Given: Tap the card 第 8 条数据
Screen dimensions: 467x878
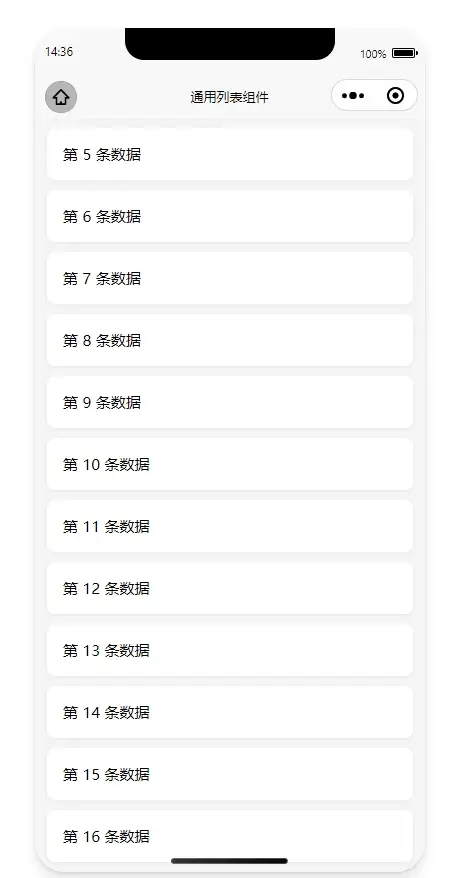Looking at the screenshot, I should click(230, 340).
